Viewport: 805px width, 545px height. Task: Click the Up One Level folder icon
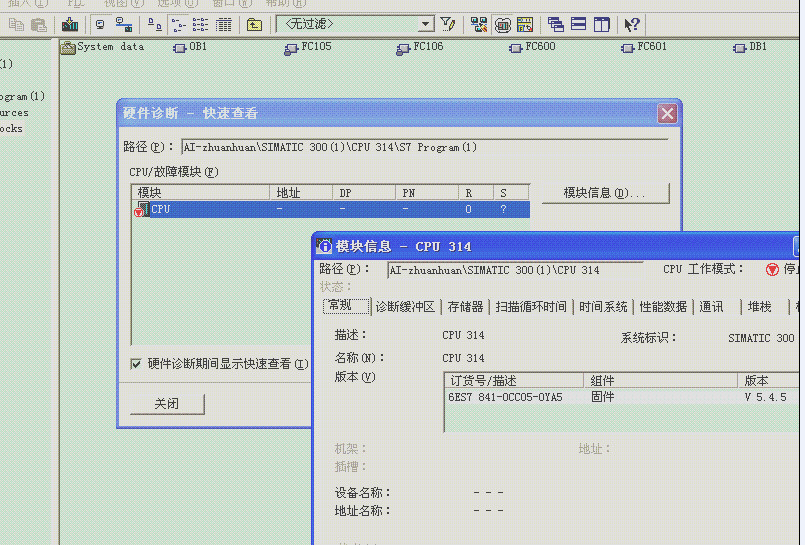254,24
